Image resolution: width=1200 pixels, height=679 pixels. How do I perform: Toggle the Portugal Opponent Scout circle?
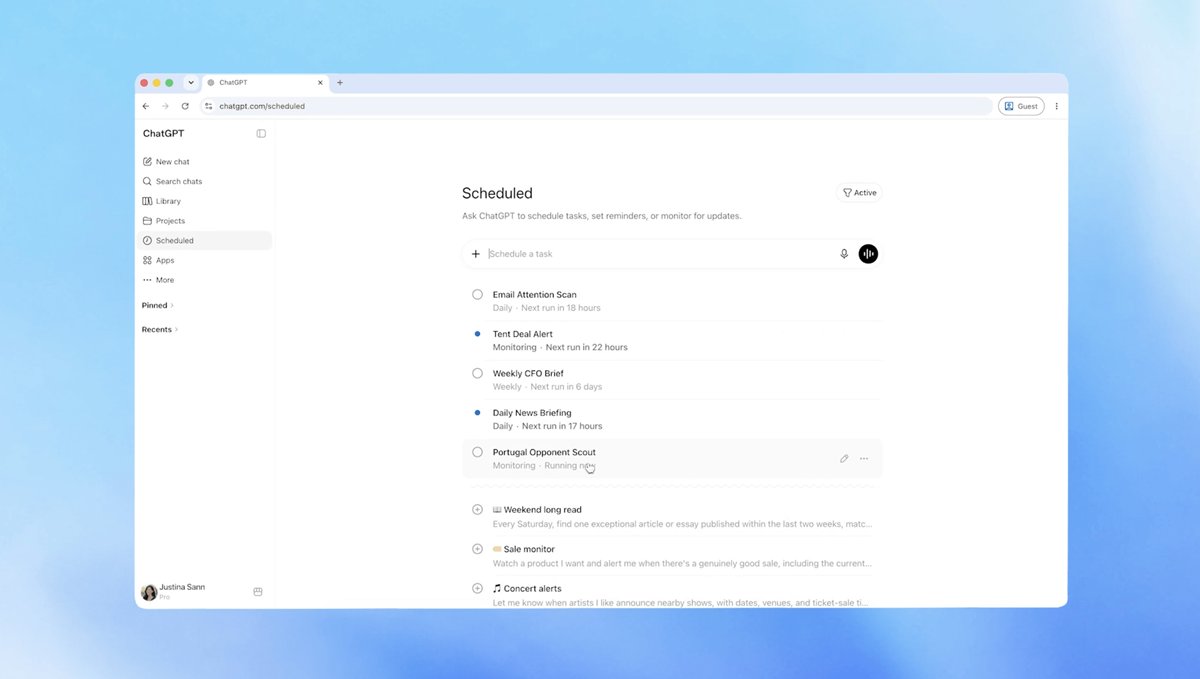click(x=477, y=452)
